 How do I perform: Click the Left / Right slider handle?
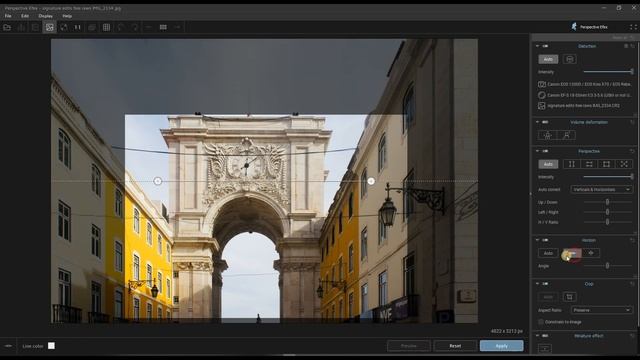607,212
